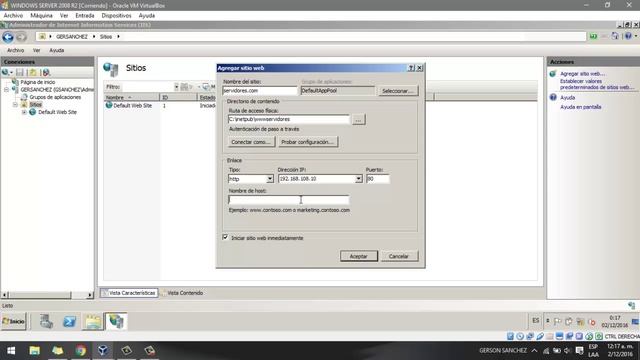
Task: Click the Conectar como button
Action: click(251, 142)
